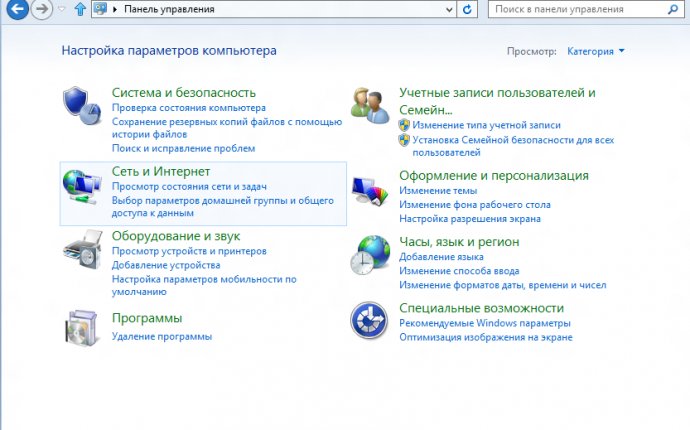Open Проверка состояния компьютера

(x=189, y=108)
